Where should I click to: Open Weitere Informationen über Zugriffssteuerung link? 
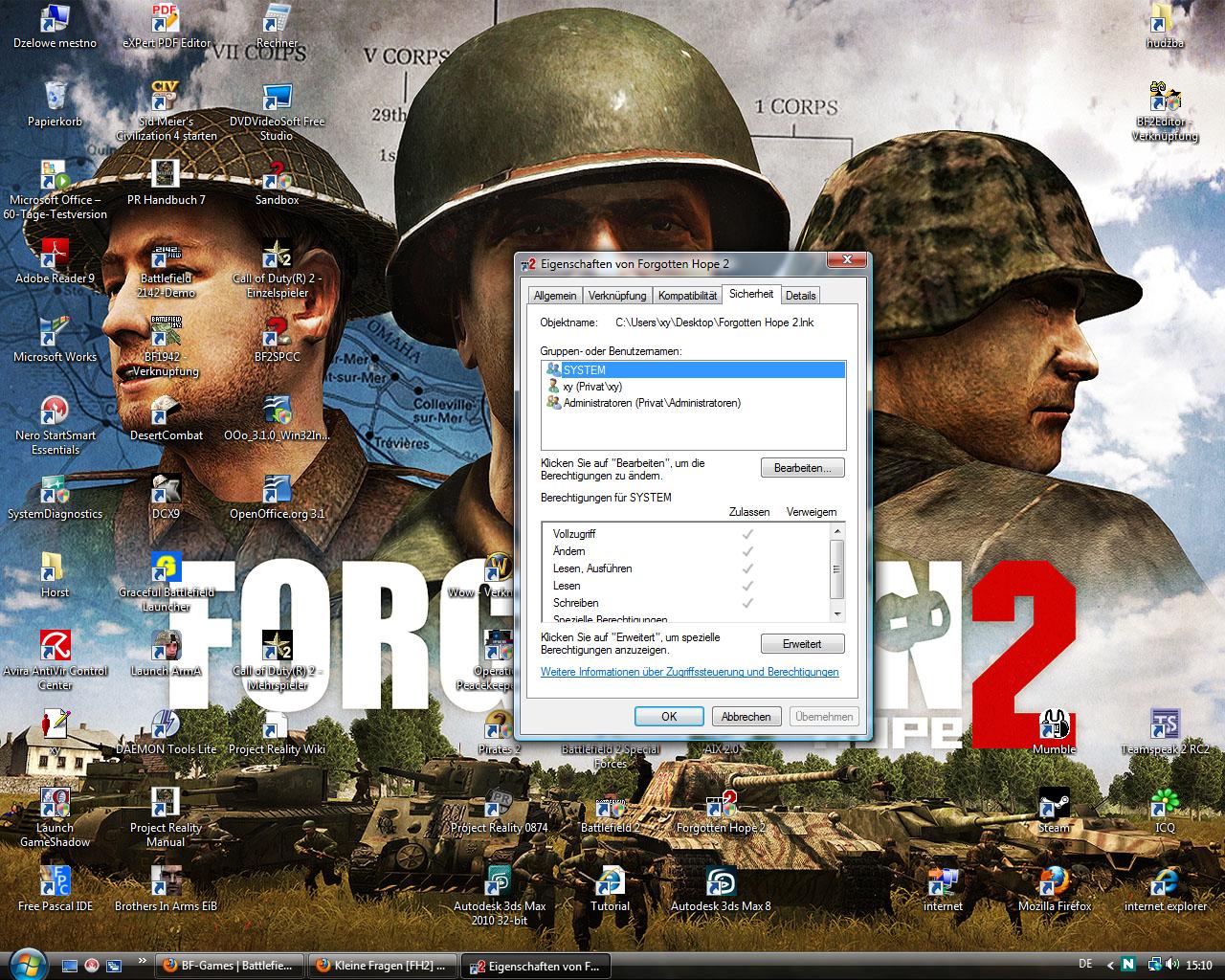689,672
